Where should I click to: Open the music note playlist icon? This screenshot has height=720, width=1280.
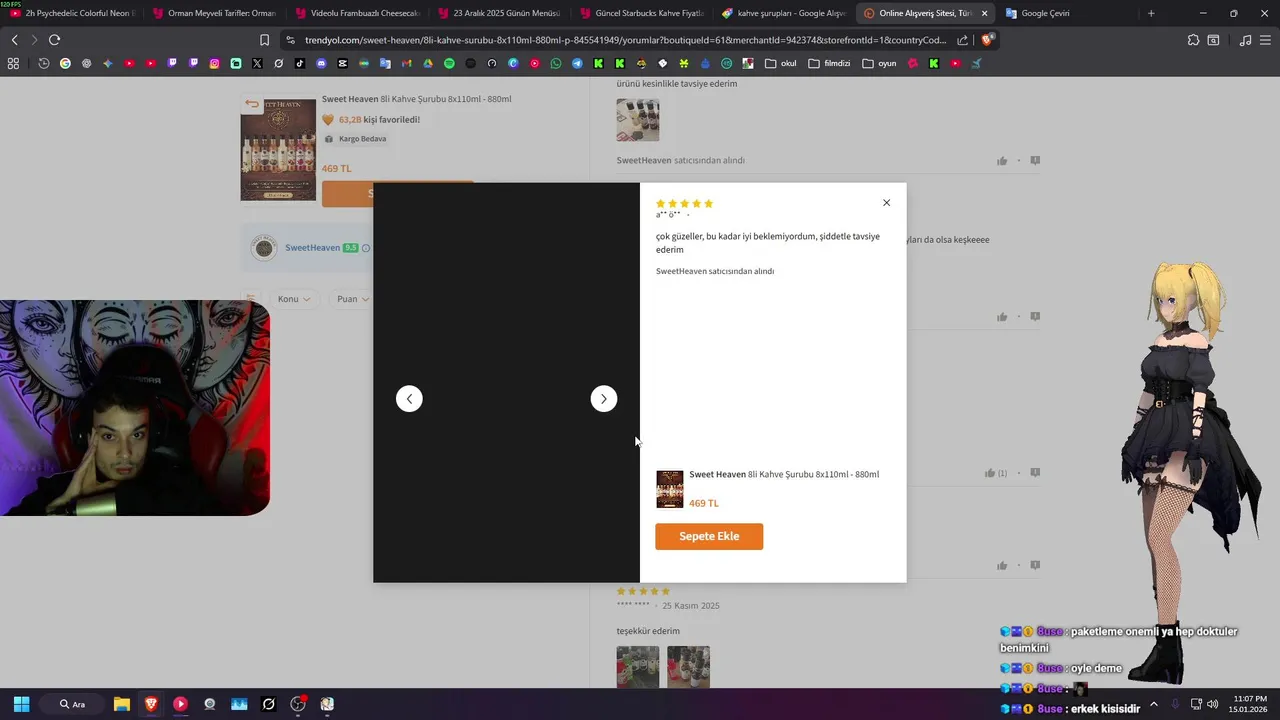[x=1245, y=40]
